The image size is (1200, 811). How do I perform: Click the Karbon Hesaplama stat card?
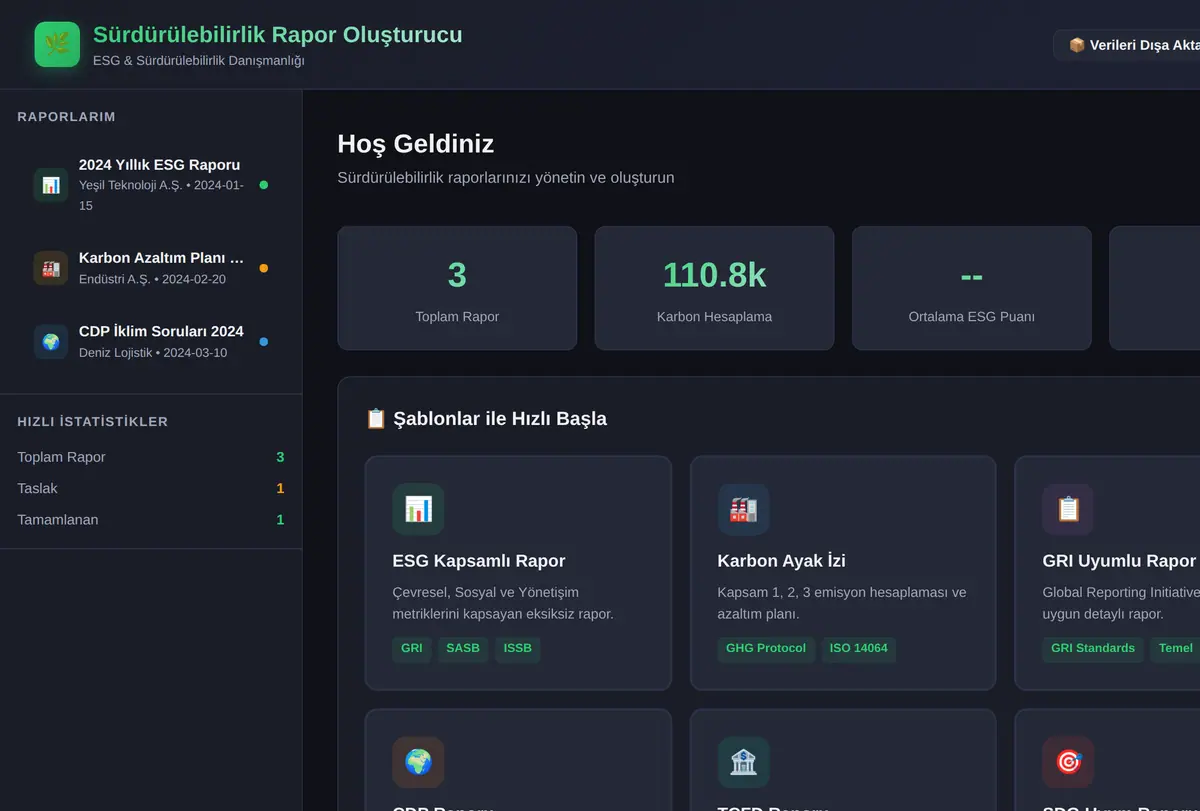(714, 288)
